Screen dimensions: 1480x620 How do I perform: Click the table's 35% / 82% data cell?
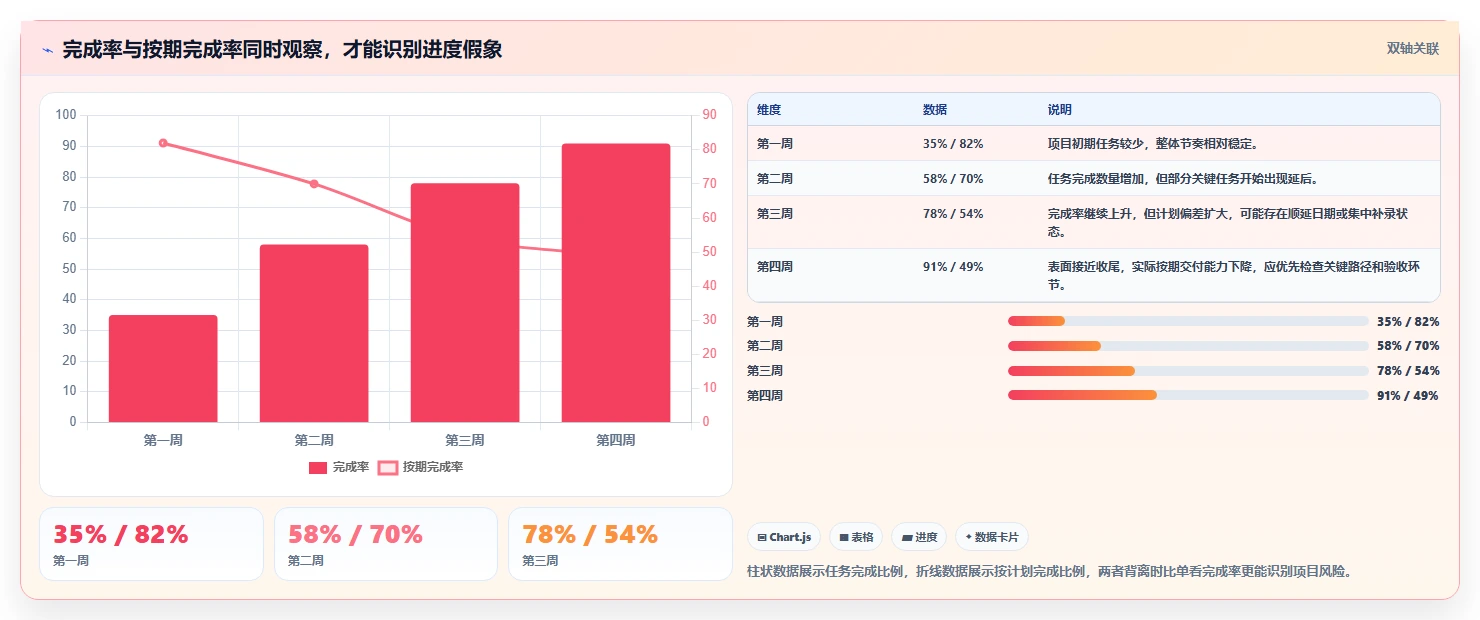pyautogui.click(x=953, y=144)
